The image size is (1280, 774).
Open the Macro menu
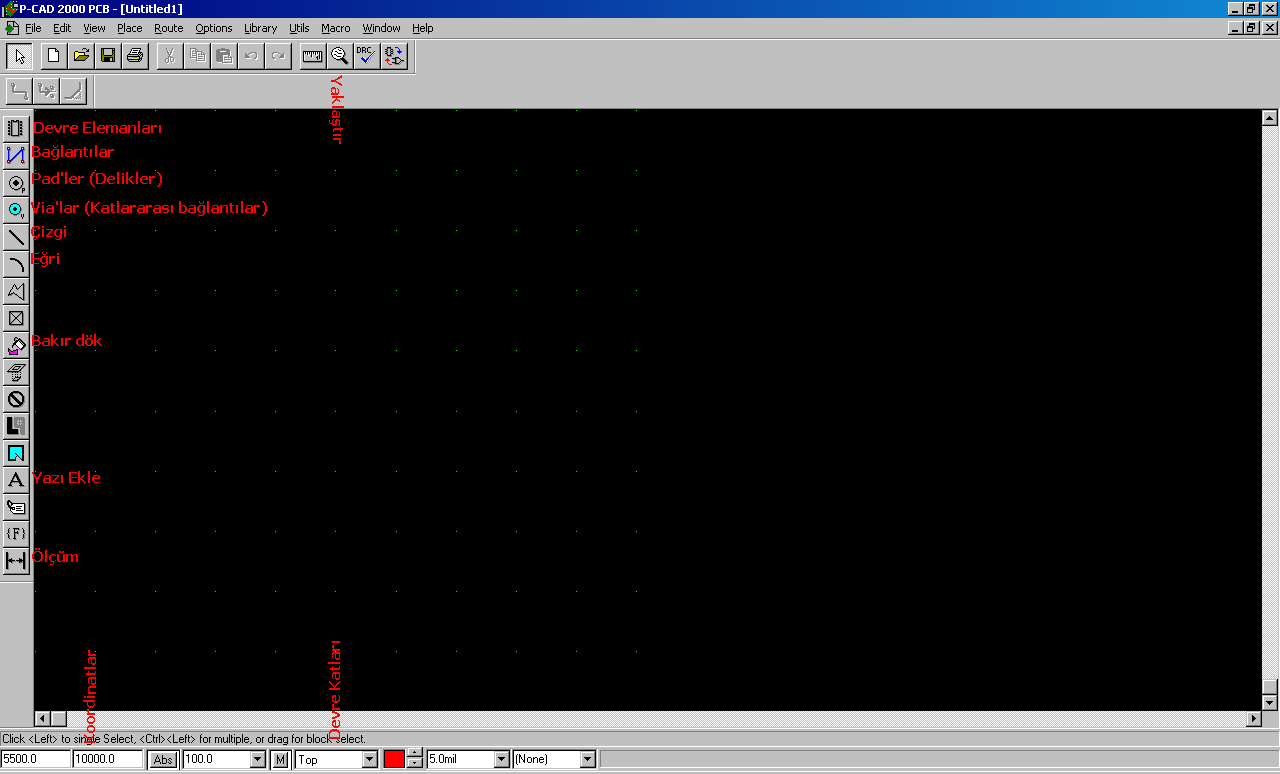coord(336,28)
